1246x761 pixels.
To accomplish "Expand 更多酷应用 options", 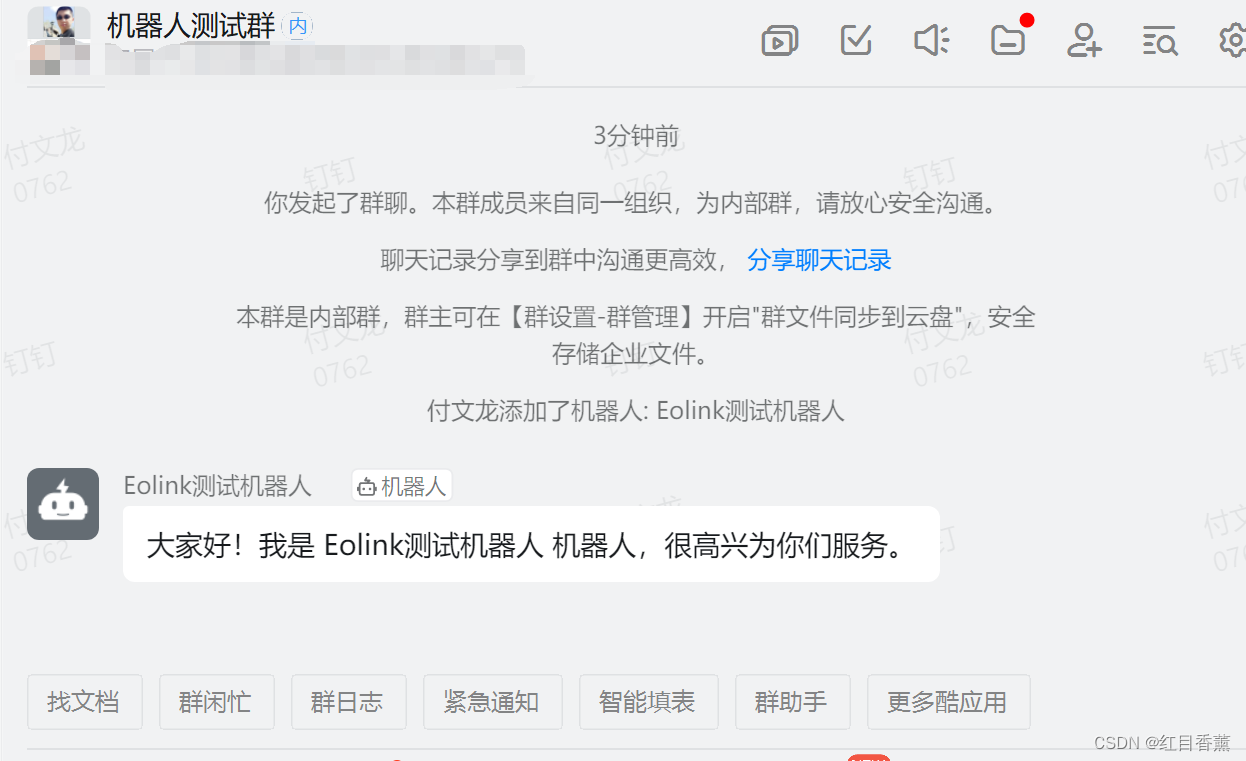I will [949, 702].
